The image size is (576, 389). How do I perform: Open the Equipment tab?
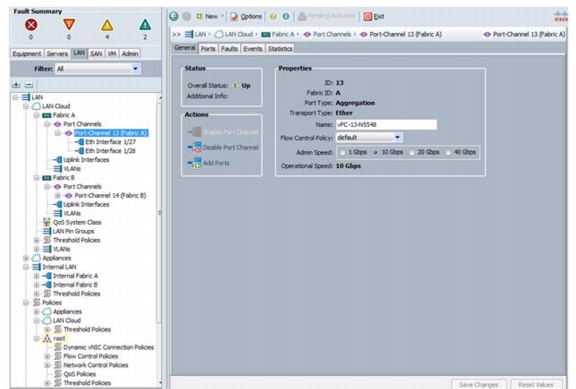27,54
